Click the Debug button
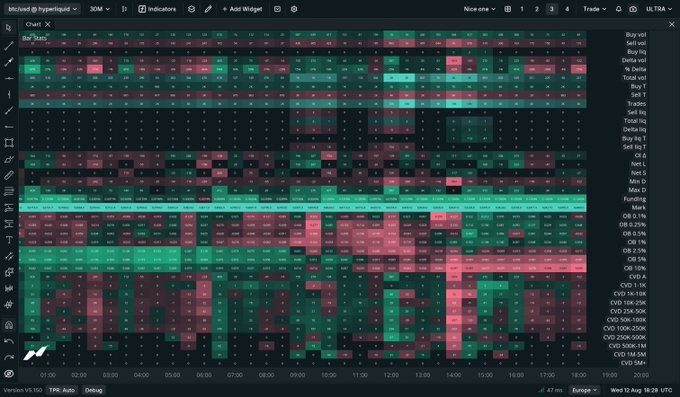680x397 pixels. pos(94,390)
